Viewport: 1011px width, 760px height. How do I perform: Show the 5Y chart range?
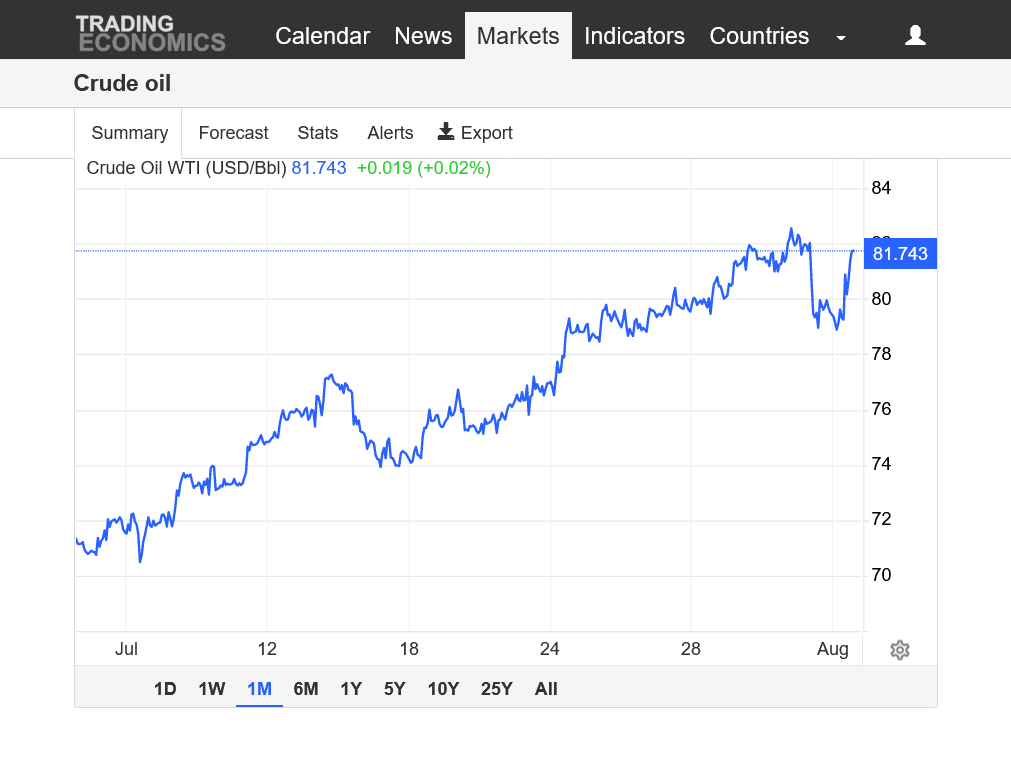395,688
